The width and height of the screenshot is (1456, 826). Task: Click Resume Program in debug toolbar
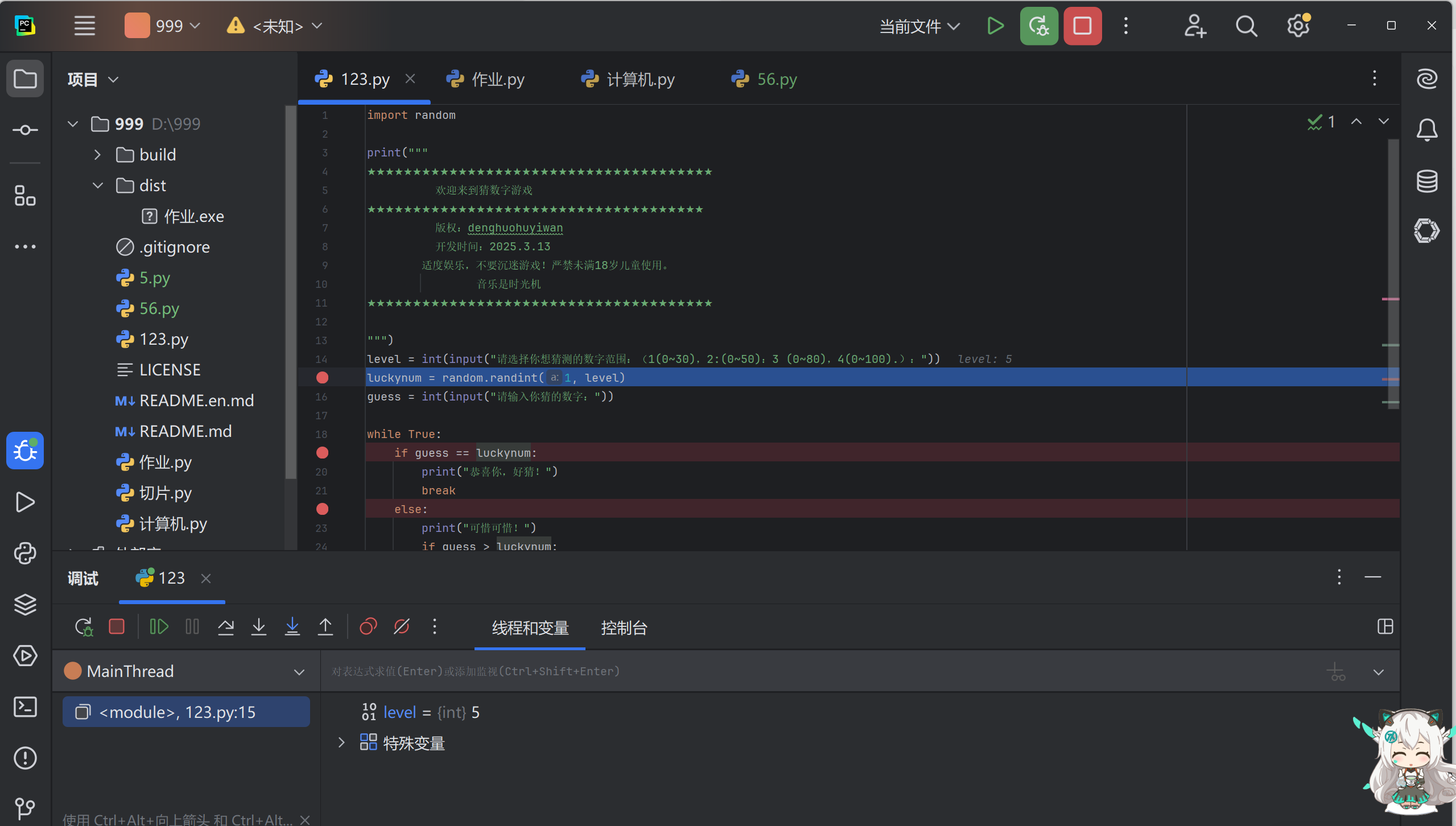(159, 627)
